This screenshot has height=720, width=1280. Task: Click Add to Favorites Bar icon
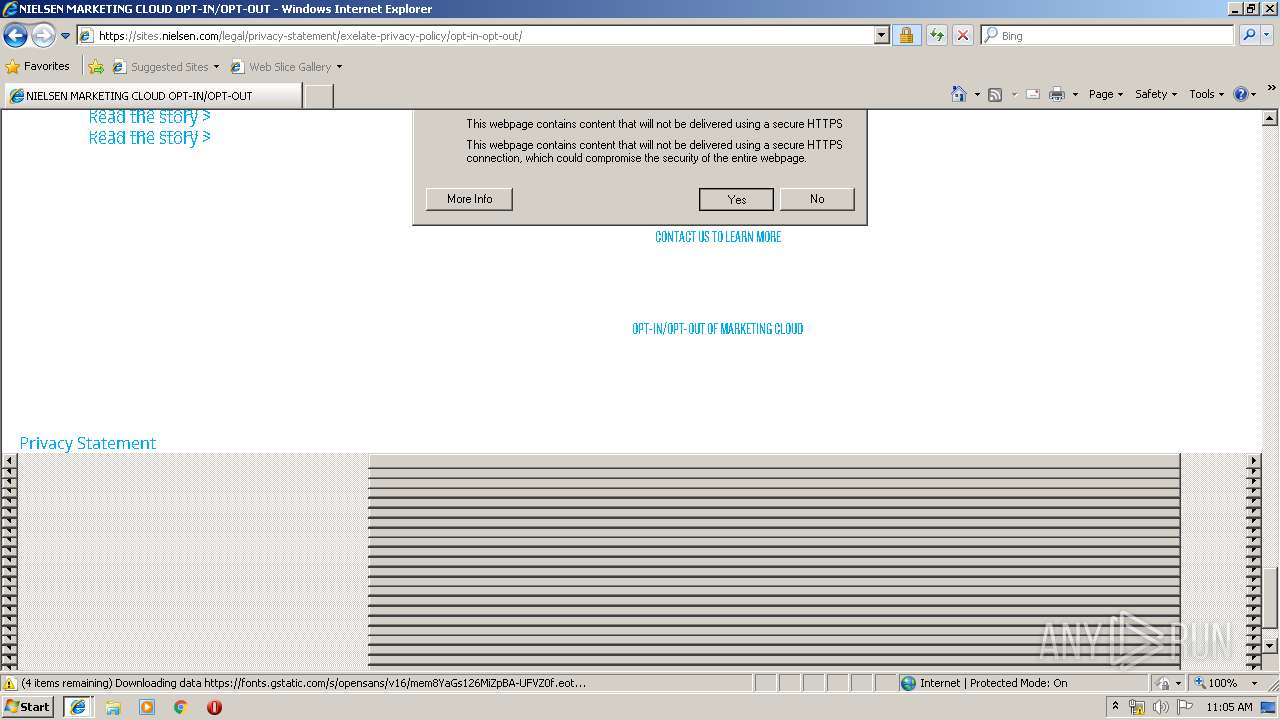[96, 67]
